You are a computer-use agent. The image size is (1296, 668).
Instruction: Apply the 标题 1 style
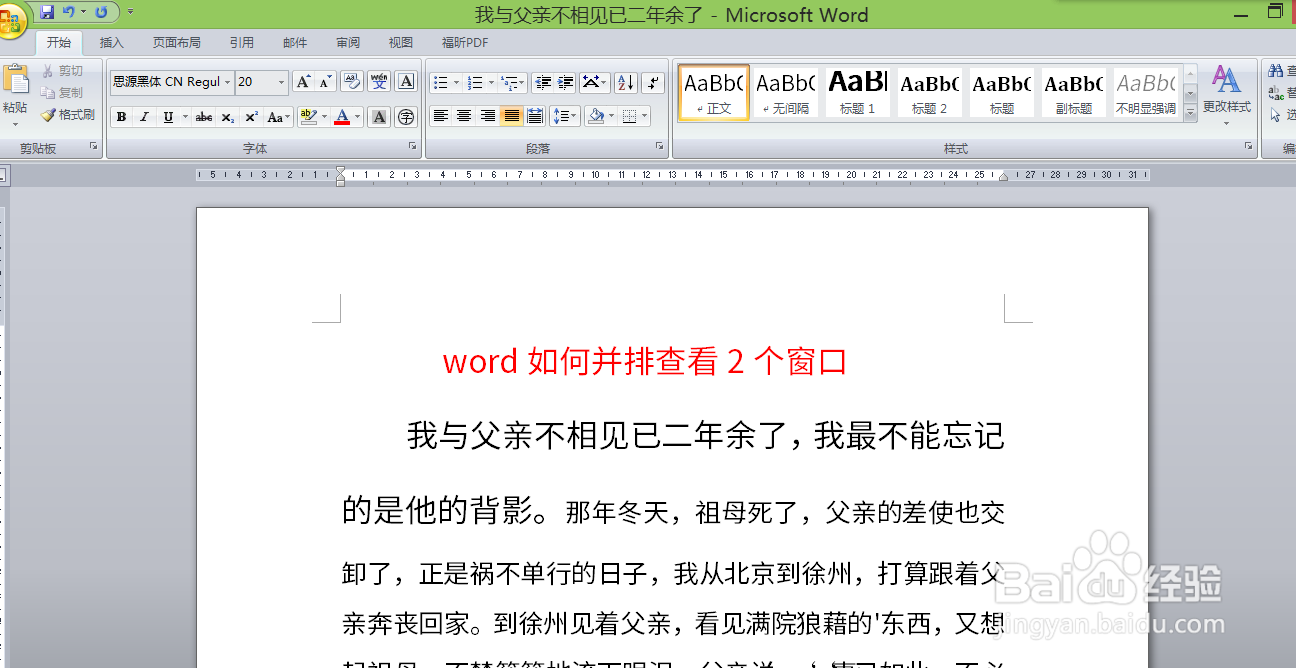pos(858,93)
